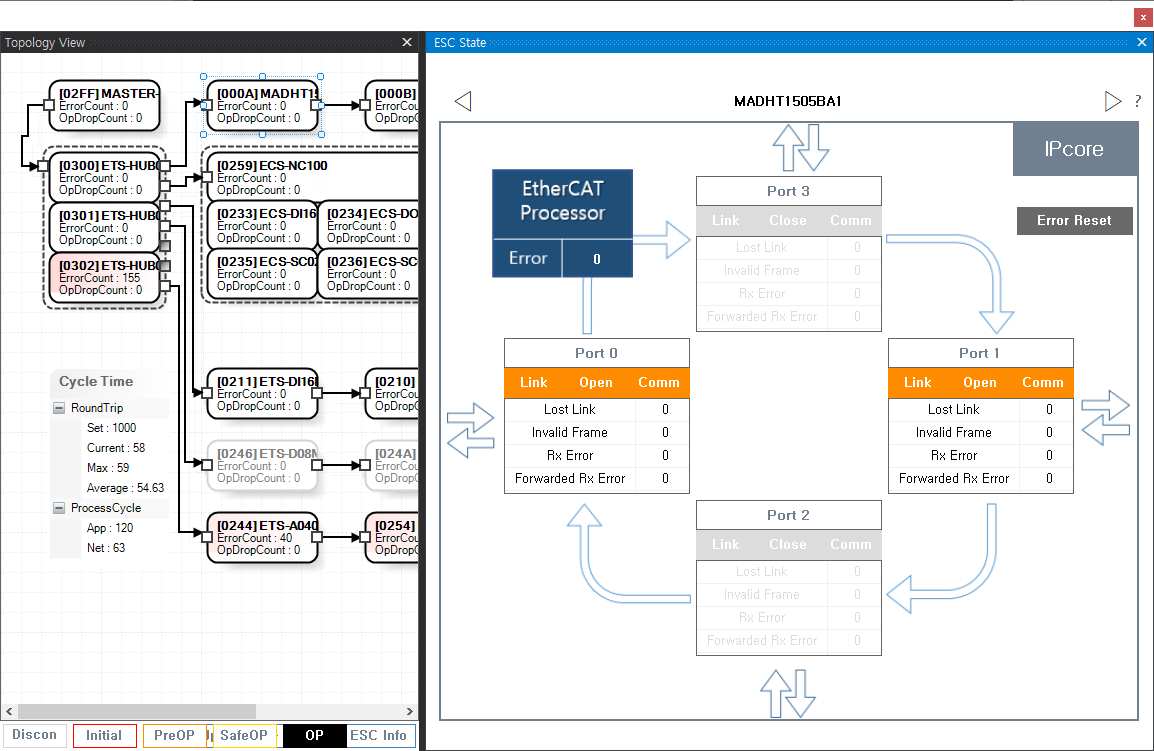1154x751 pixels.
Task: Select the OP state tab
Action: tap(314, 735)
